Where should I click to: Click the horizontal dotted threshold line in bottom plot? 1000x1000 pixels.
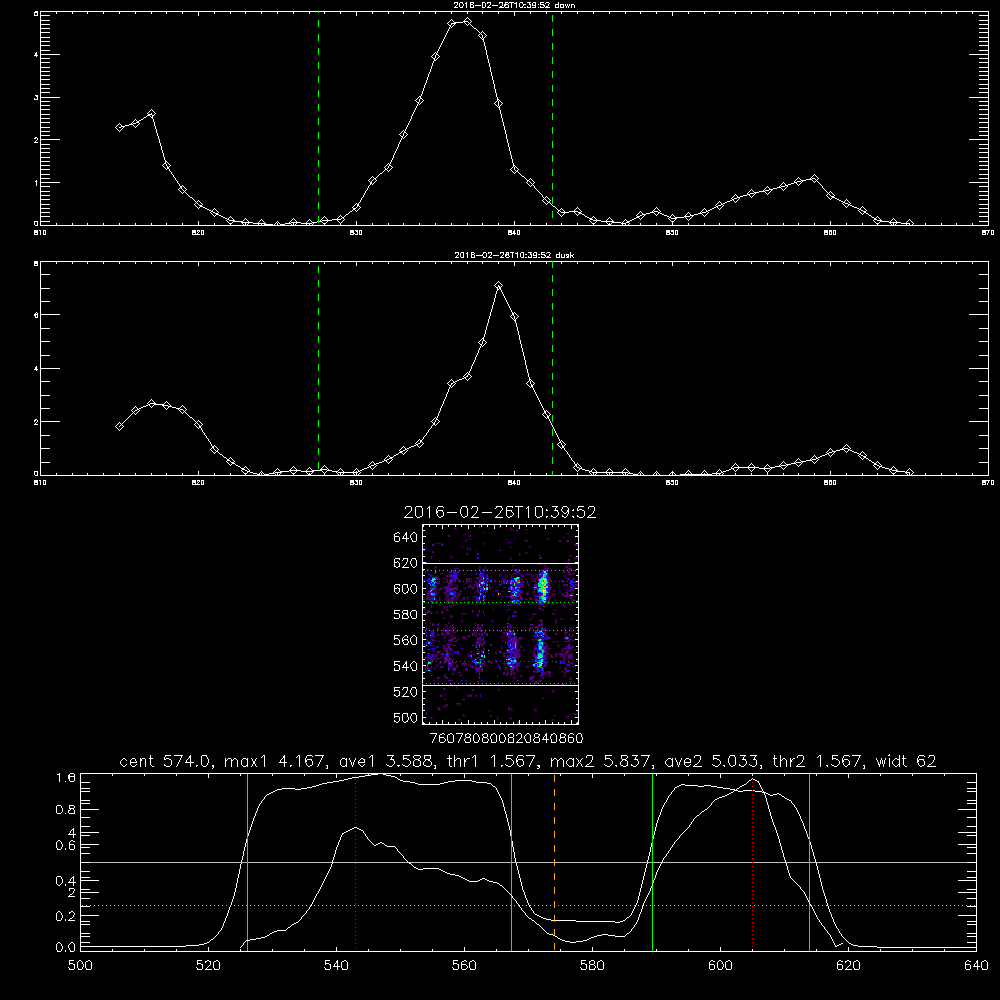[529, 906]
